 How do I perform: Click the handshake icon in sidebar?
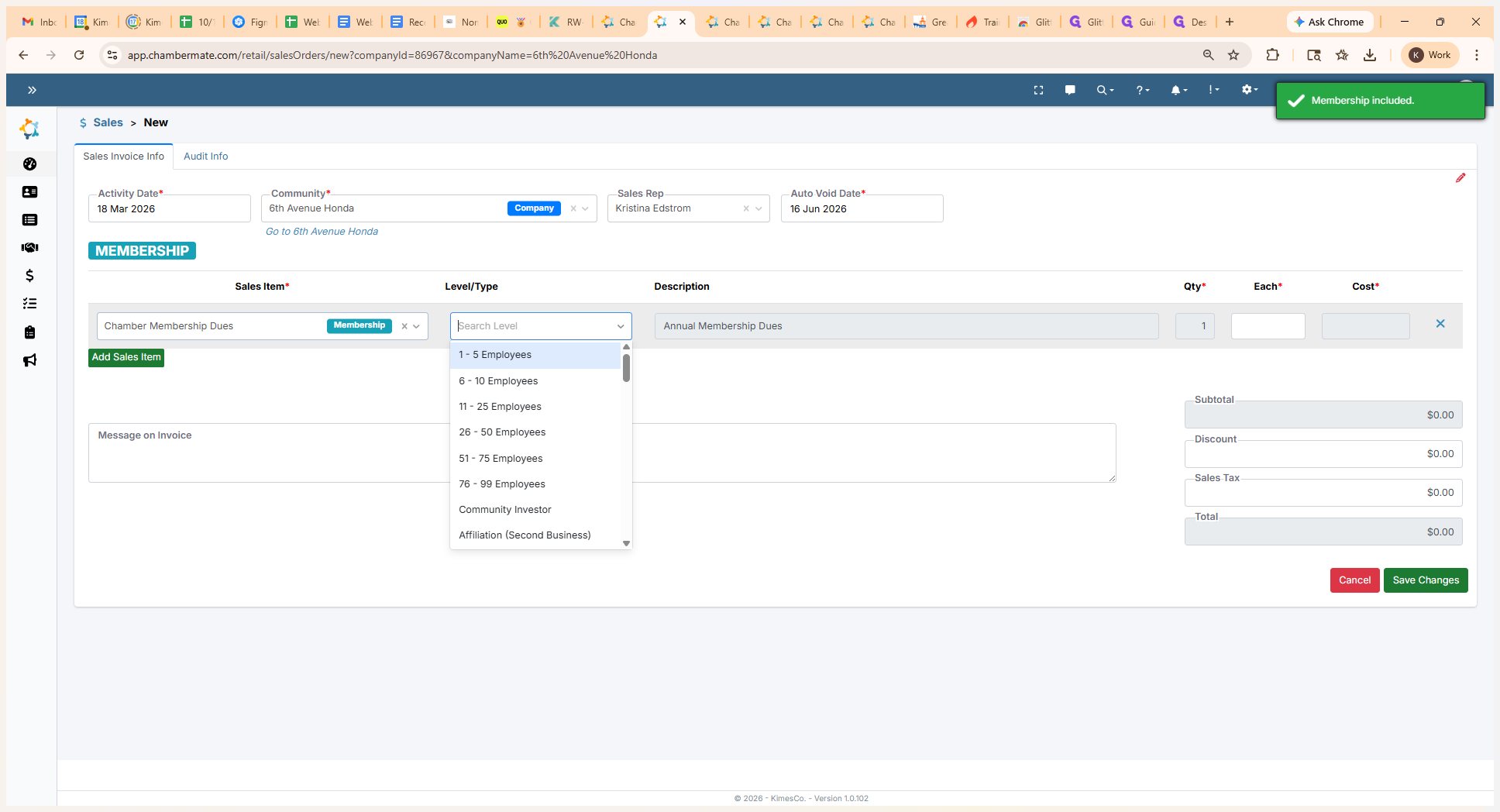coord(29,248)
